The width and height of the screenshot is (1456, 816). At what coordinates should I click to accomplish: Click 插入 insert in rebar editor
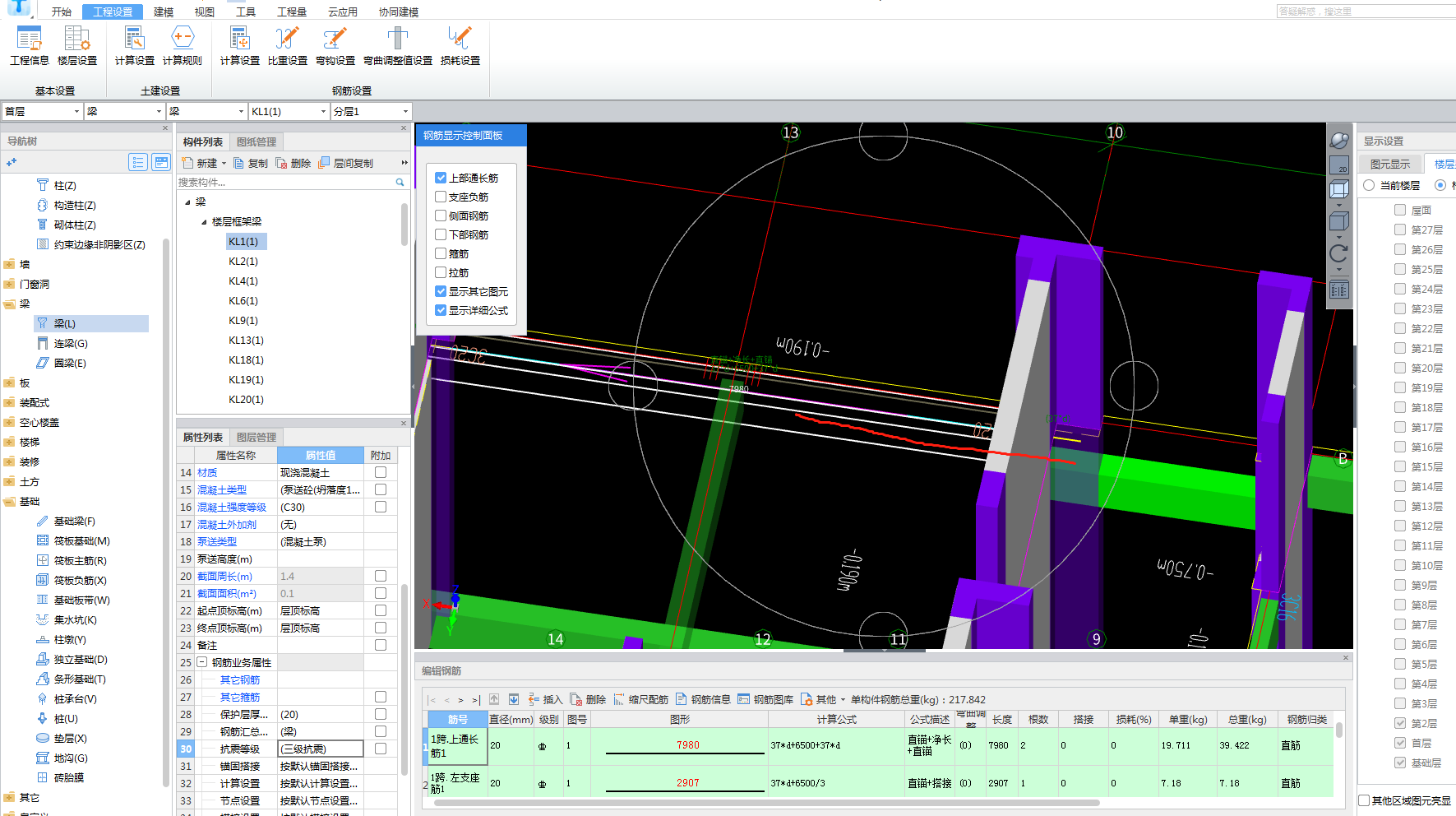pyautogui.click(x=546, y=699)
